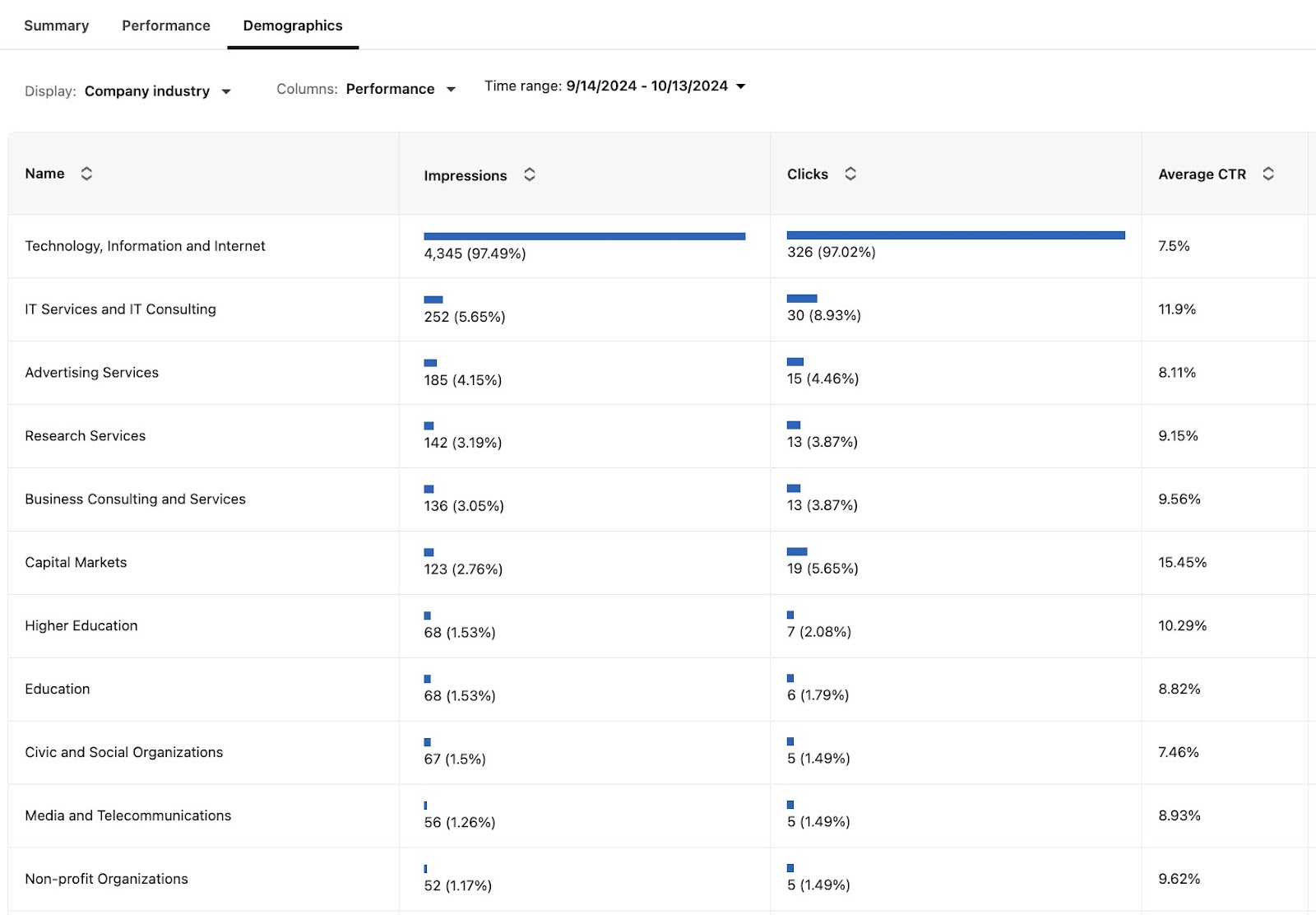Click impressions value 67 (1.5%)
Image resolution: width=1316 pixels, height=915 pixels.
pyautogui.click(x=455, y=759)
